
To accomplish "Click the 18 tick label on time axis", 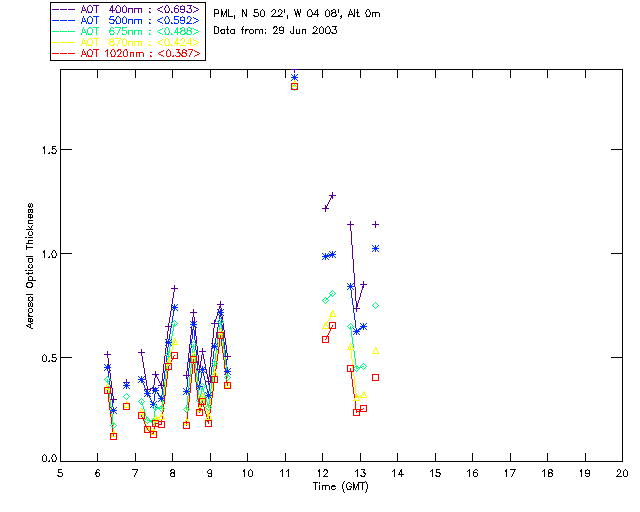I will click(x=547, y=474).
